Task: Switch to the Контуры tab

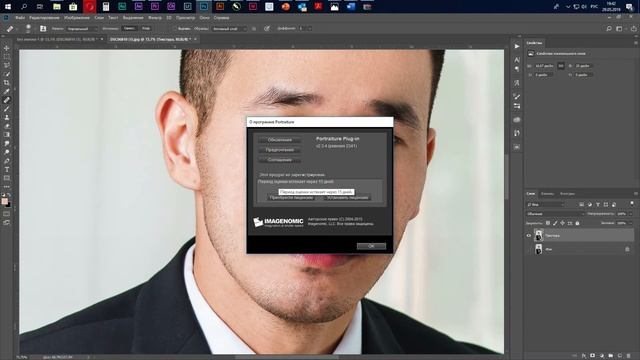Action: (x=567, y=194)
